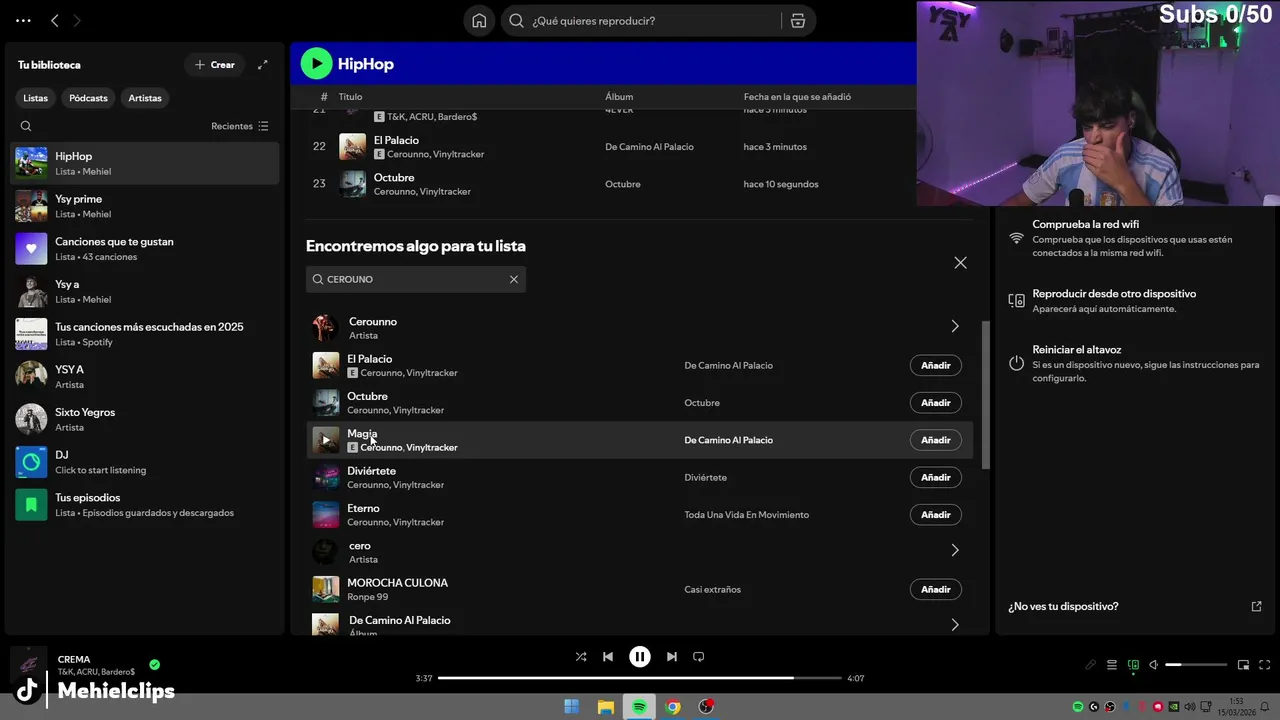
Task: Expand the Cerounno artist result
Action: click(955, 327)
